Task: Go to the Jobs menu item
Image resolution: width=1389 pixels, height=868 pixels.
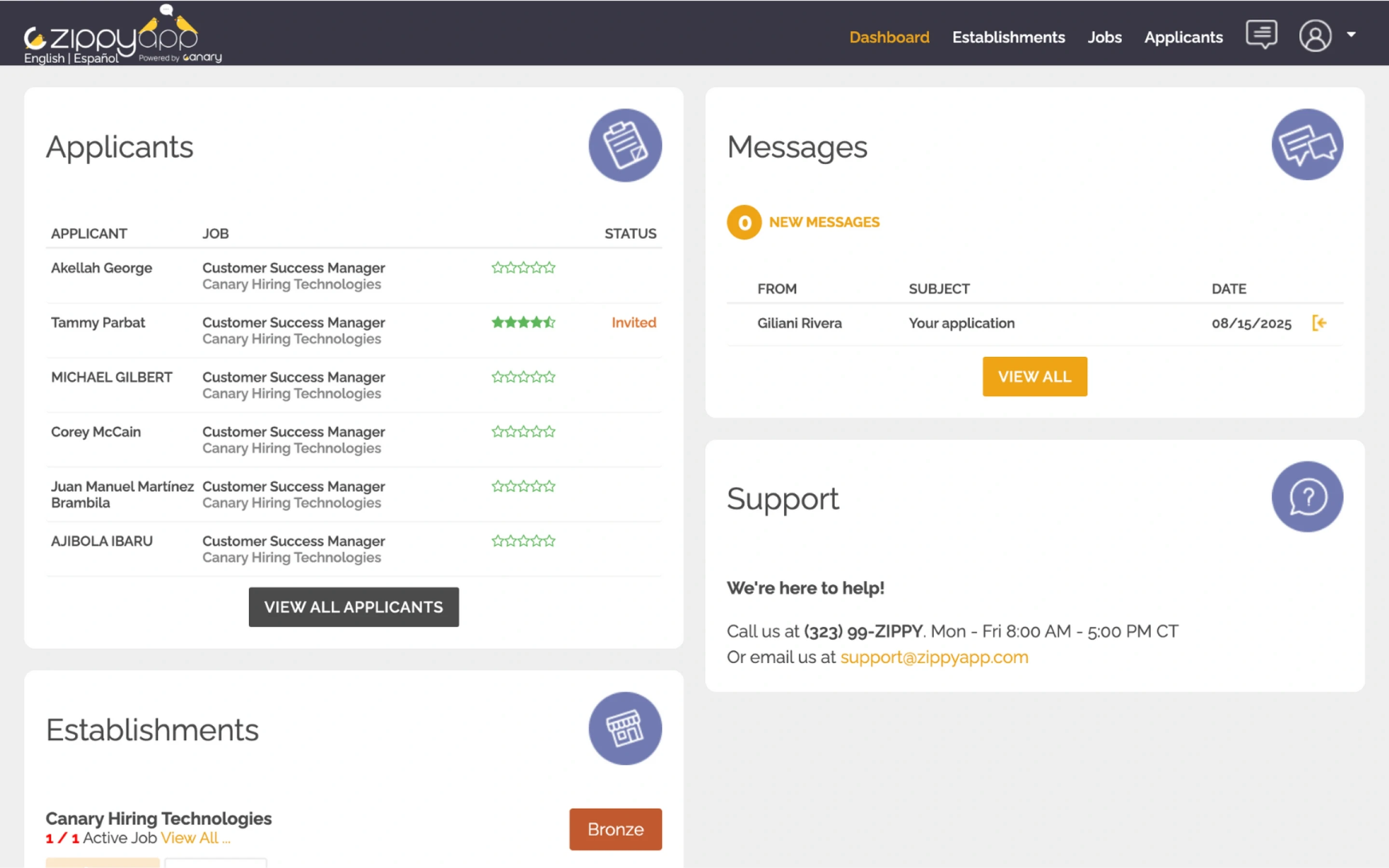Action: tap(1104, 37)
